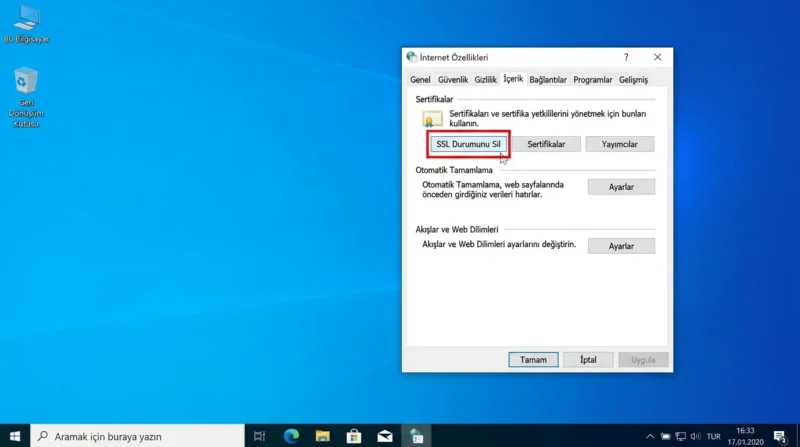Click the İnternet Özellikleri title bar icon
The width and height of the screenshot is (800, 447).
coord(412,57)
